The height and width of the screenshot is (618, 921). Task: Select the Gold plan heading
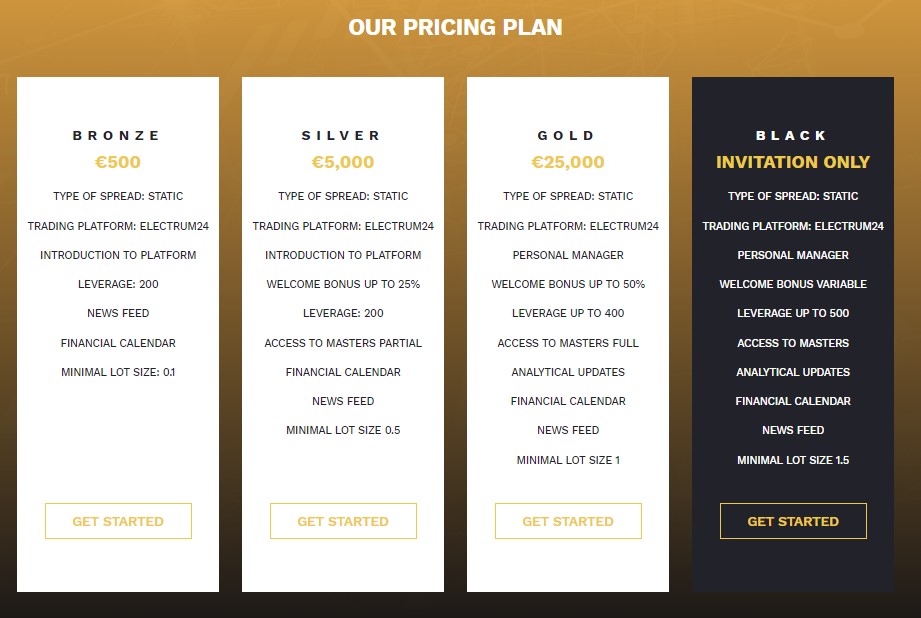click(567, 136)
